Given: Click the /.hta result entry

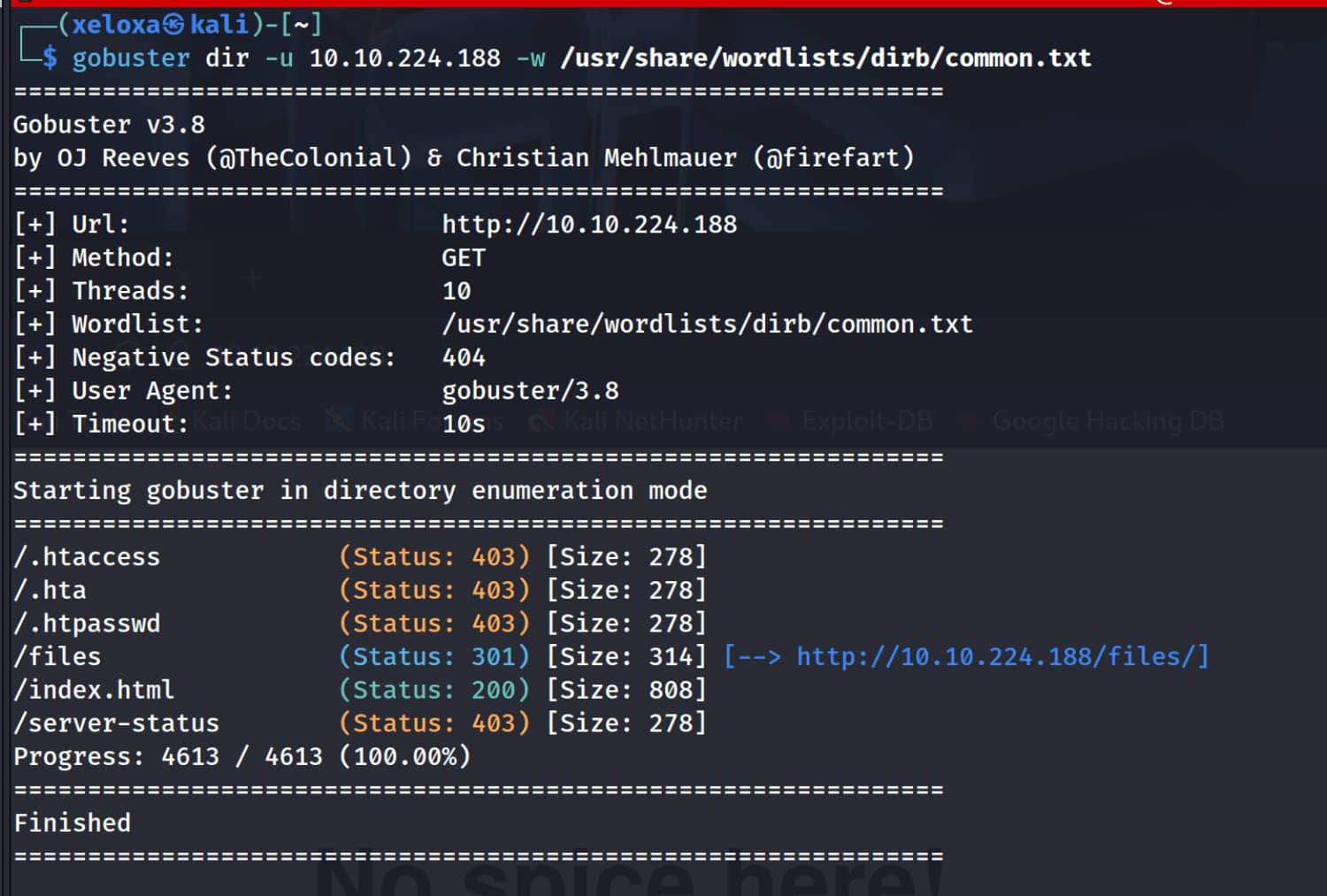Looking at the screenshot, I should click(x=50, y=590).
